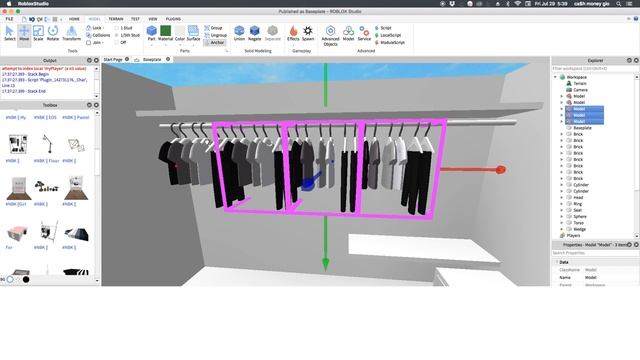Click the Separate solid modeling tool
Image resolution: width=640 pixels, height=360 pixels.
click(x=273, y=33)
